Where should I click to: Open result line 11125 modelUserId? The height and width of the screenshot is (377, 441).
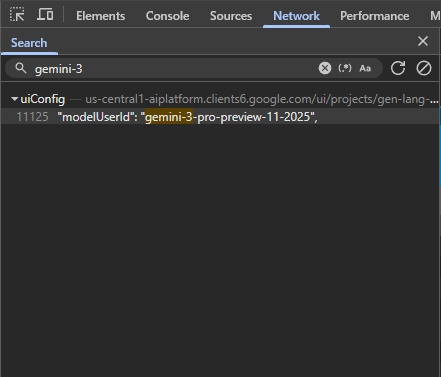click(x=220, y=117)
